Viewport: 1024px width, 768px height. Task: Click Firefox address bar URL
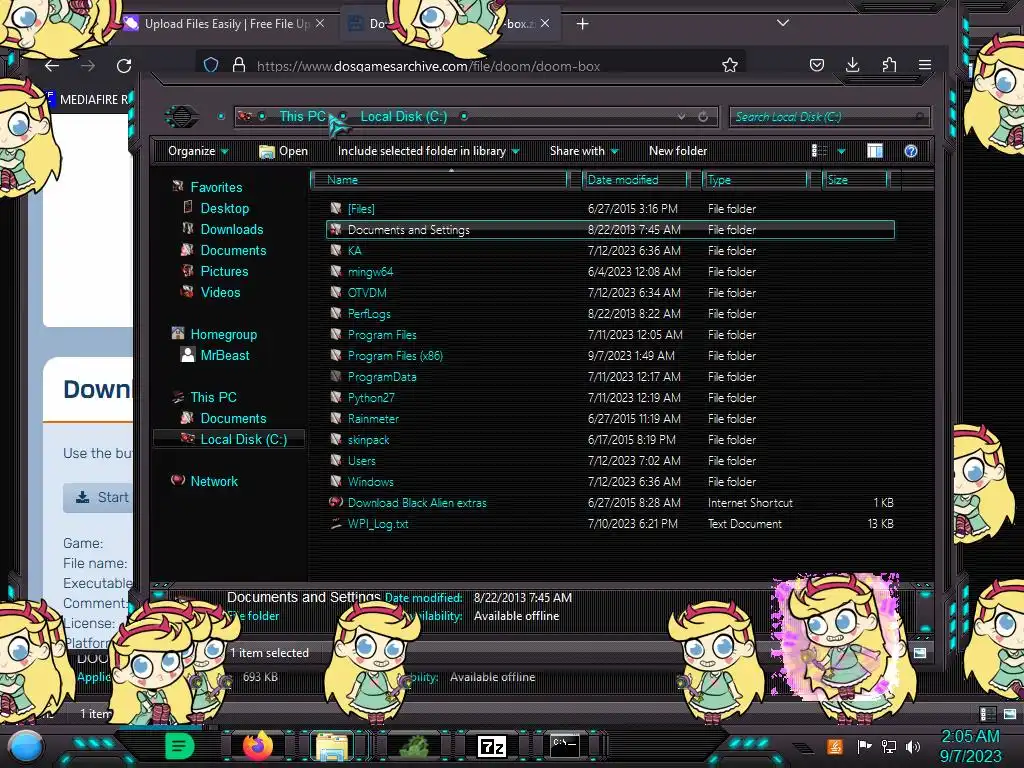428,66
